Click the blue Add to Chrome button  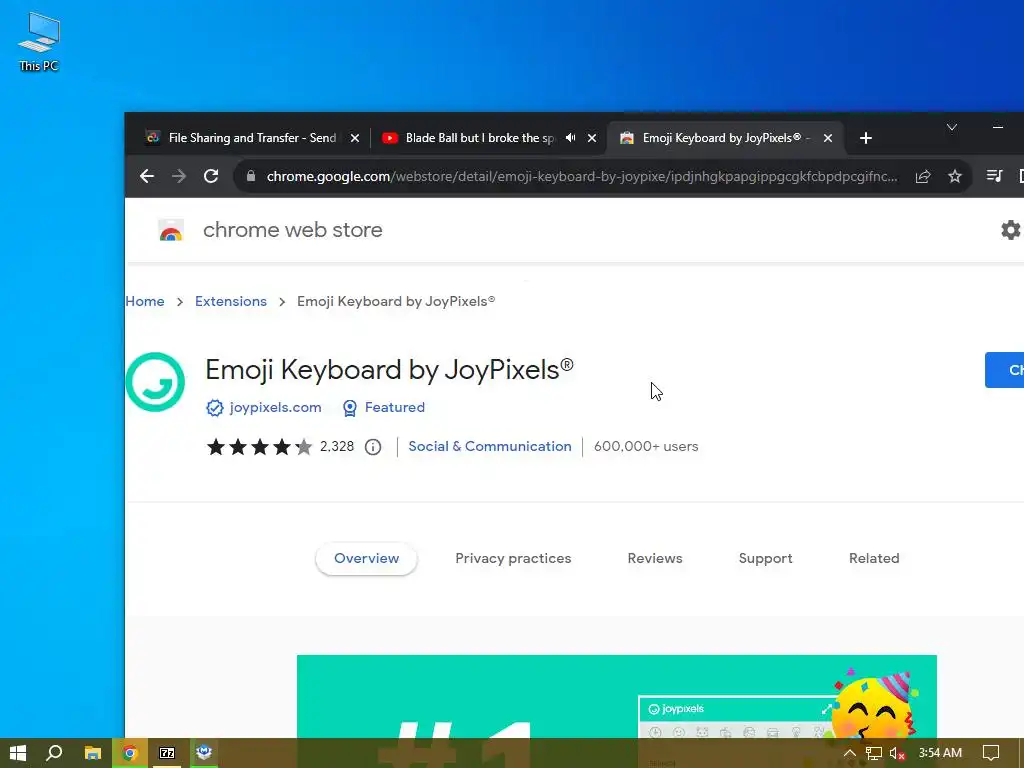tap(1004, 370)
